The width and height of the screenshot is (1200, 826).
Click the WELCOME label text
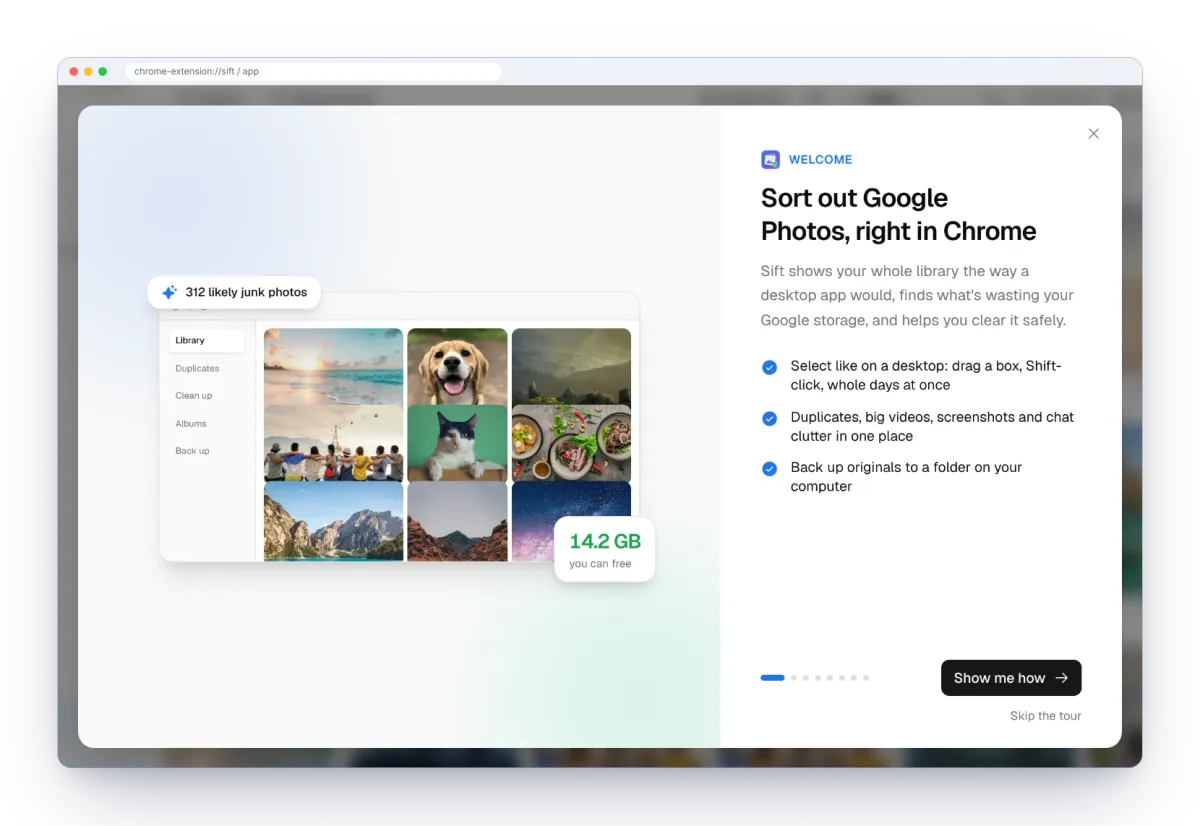[x=820, y=159]
